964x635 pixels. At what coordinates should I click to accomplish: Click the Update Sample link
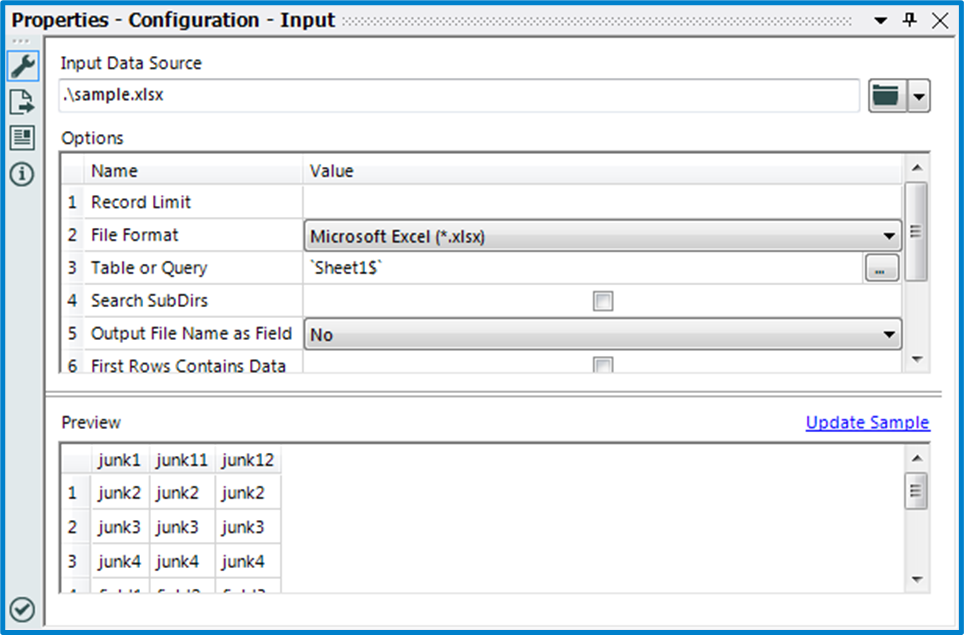pyautogui.click(x=867, y=423)
